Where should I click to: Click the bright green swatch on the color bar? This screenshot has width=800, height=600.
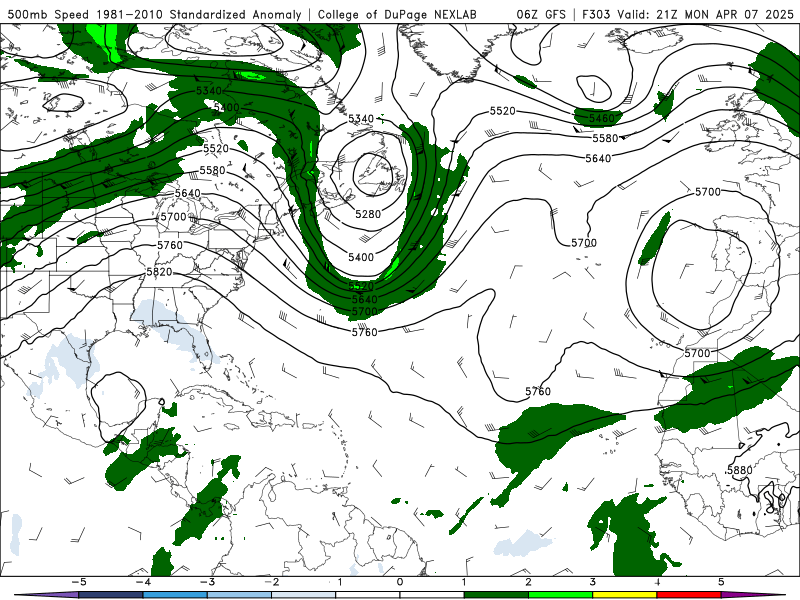(x=561, y=595)
